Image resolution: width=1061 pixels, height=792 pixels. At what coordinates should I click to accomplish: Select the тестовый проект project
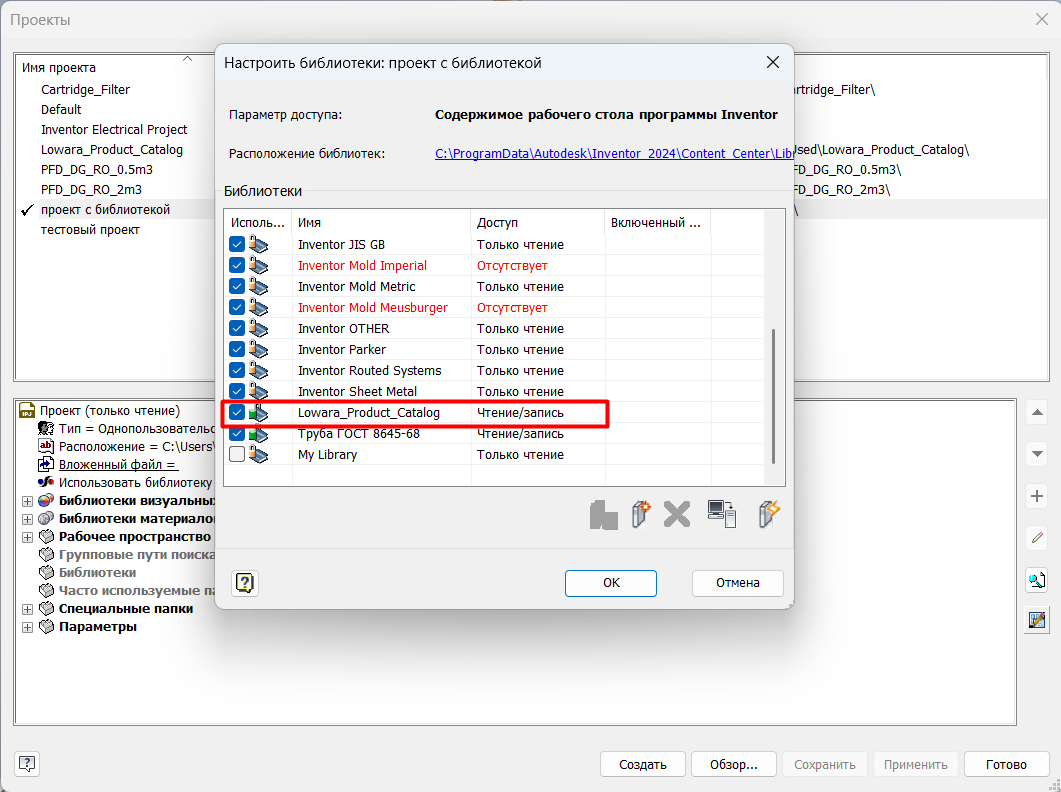point(90,229)
